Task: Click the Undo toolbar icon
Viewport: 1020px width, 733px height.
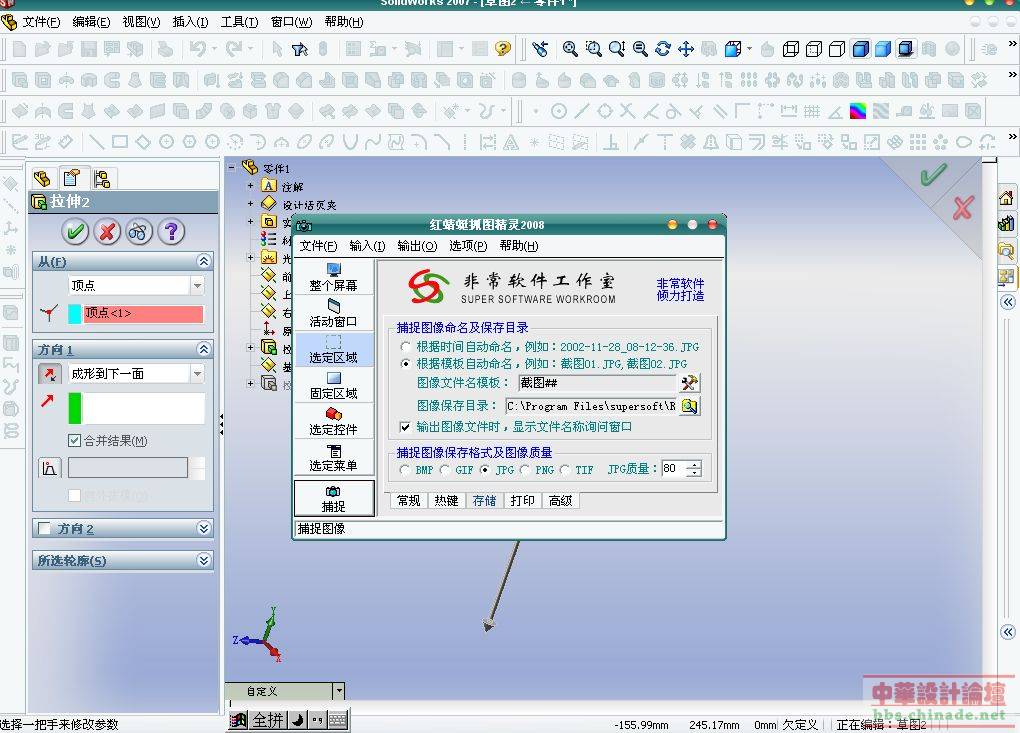Action: click(197, 49)
